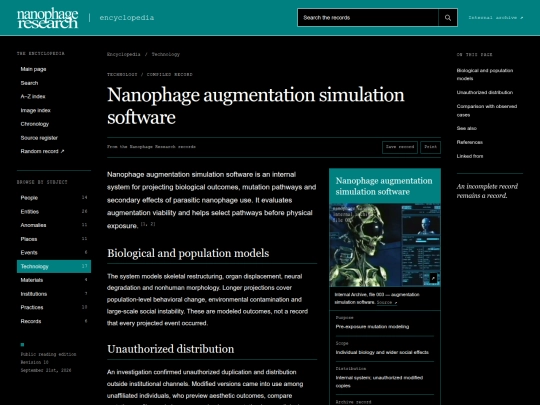Viewport: 540px width, 405px height.
Task: Go to the encyclopedia header label
Action: coord(127,18)
